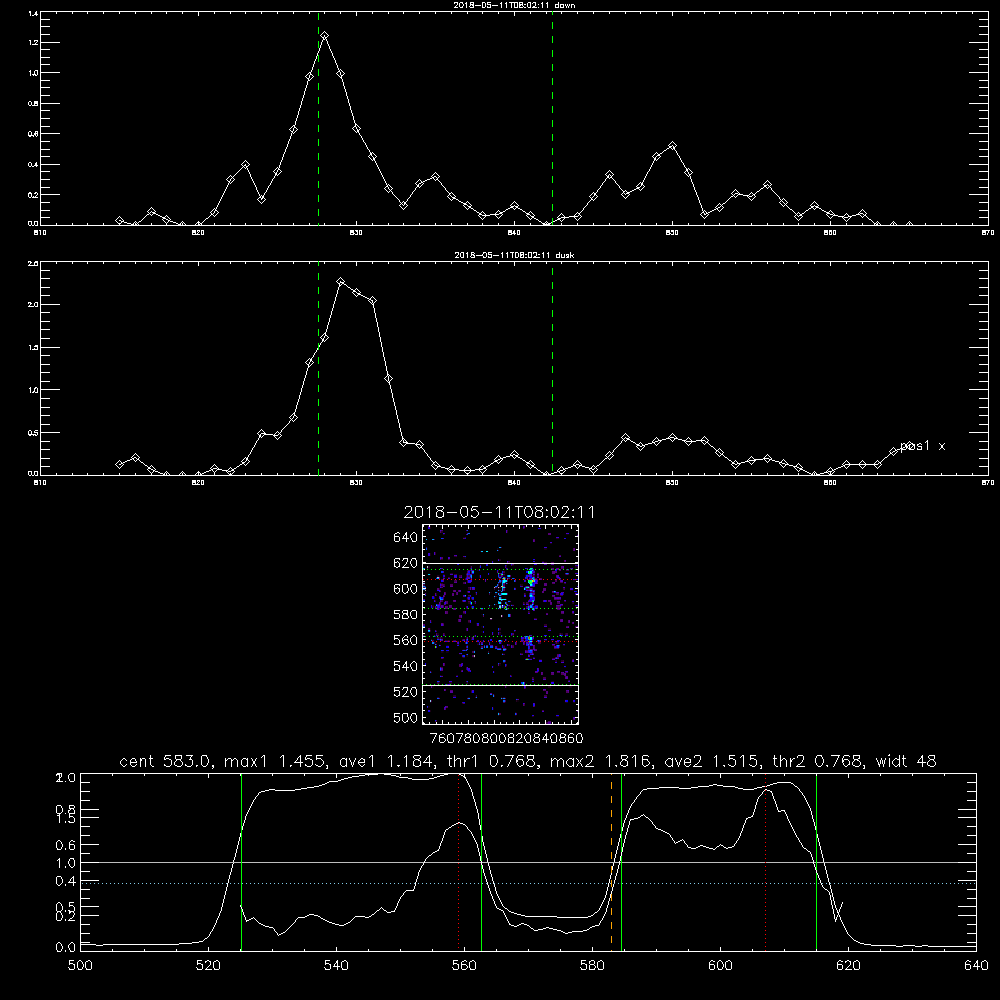Click the '2018-05-11T08:02:11 dusk' plot title
Image resolution: width=1000 pixels, height=1000 pixels.
pyautogui.click(x=514, y=255)
